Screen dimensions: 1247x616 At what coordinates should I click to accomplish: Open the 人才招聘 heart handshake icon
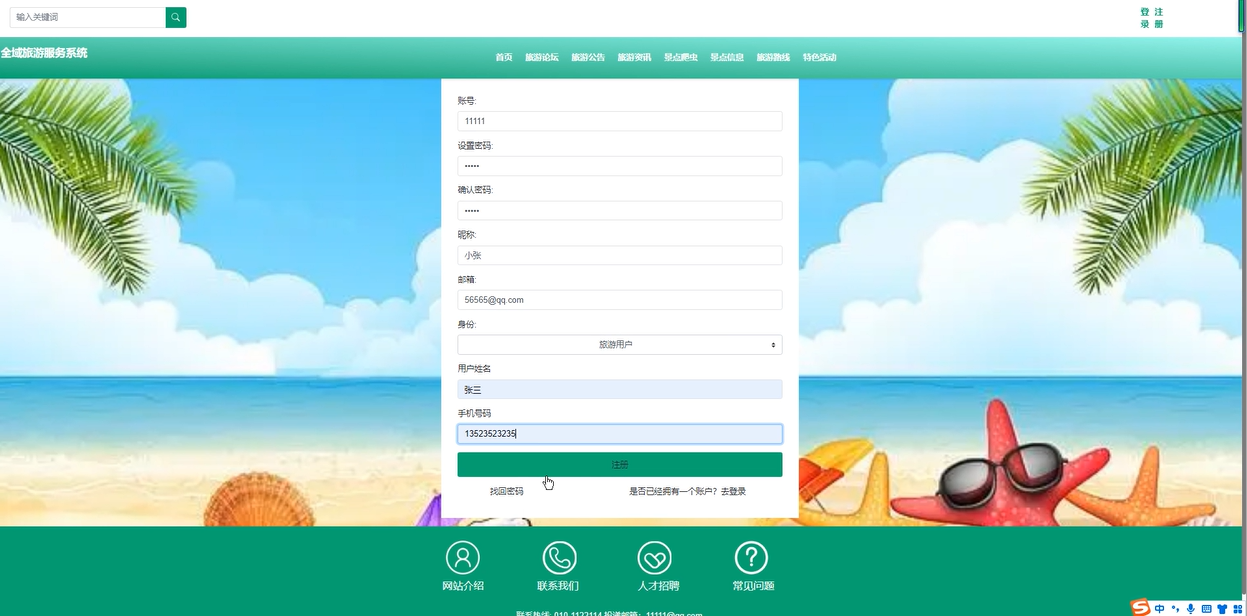point(654,557)
